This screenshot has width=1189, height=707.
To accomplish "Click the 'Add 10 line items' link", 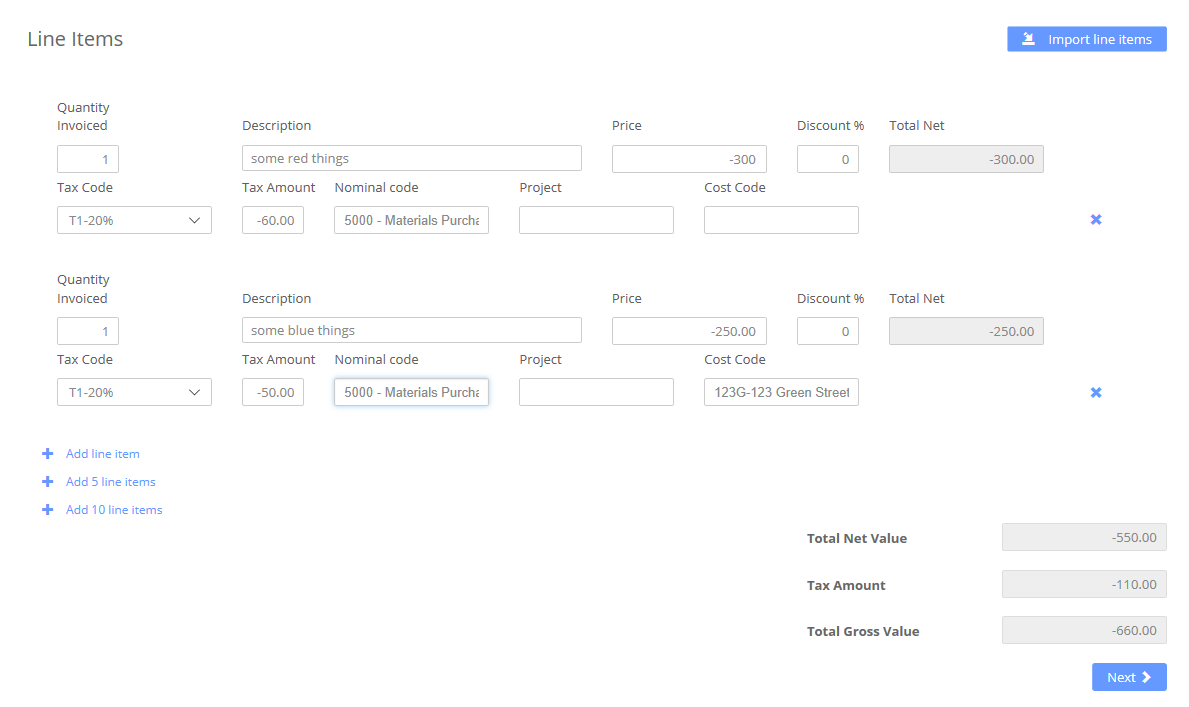I will tap(114, 510).
